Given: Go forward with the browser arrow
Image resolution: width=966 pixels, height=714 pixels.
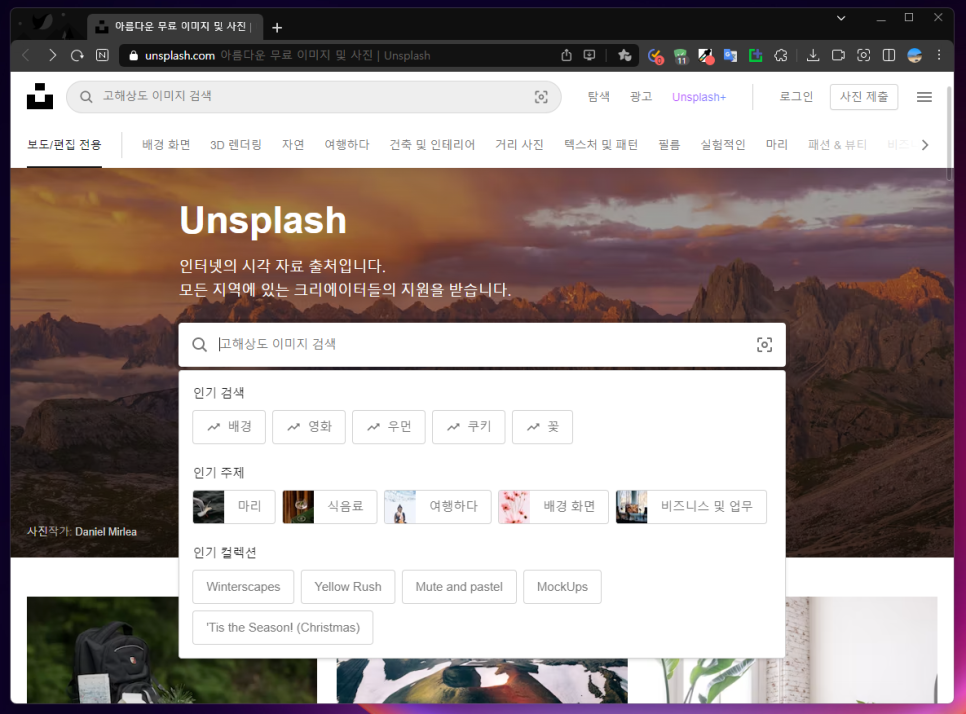Looking at the screenshot, I should (52, 55).
